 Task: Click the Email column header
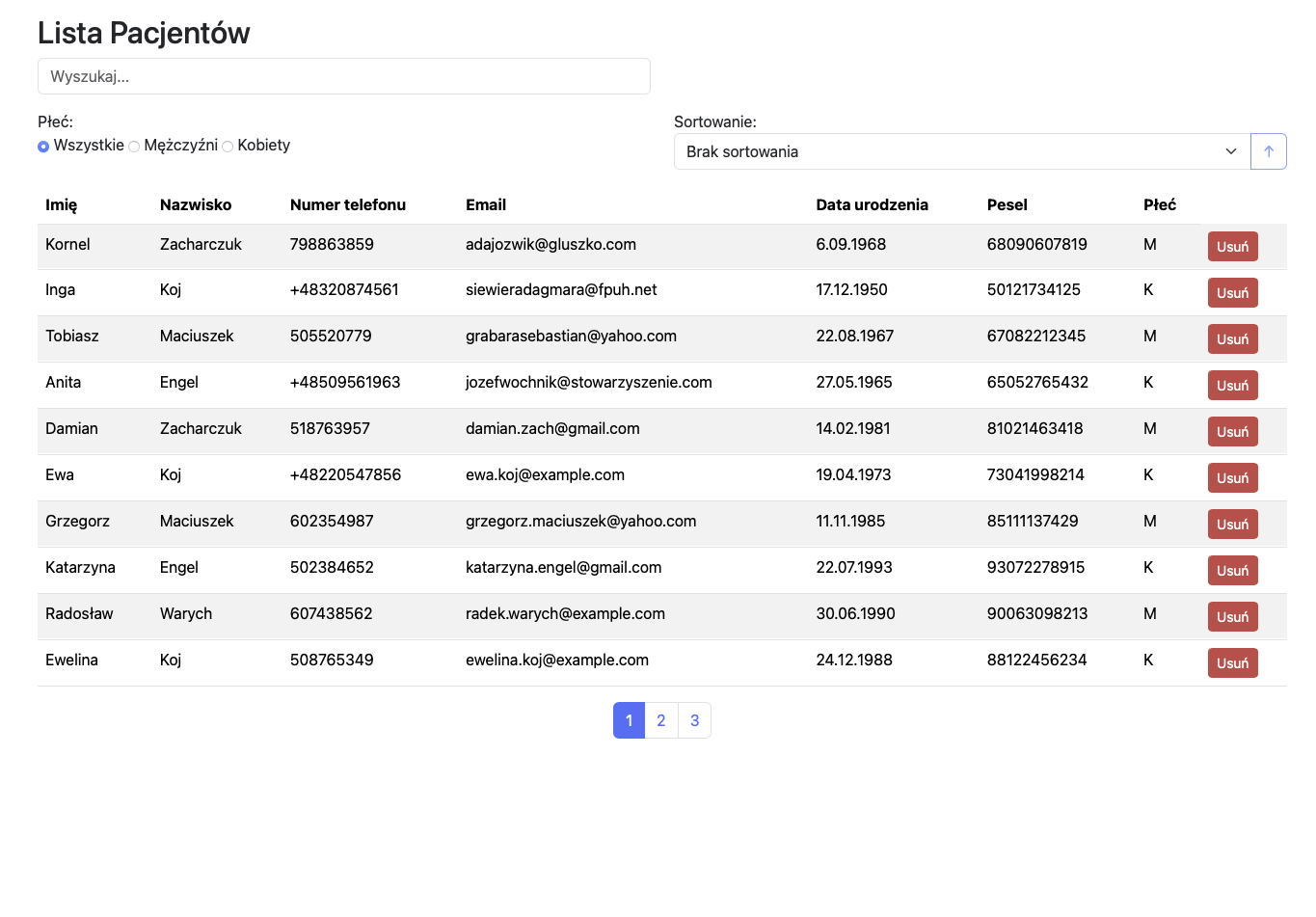pos(486,204)
